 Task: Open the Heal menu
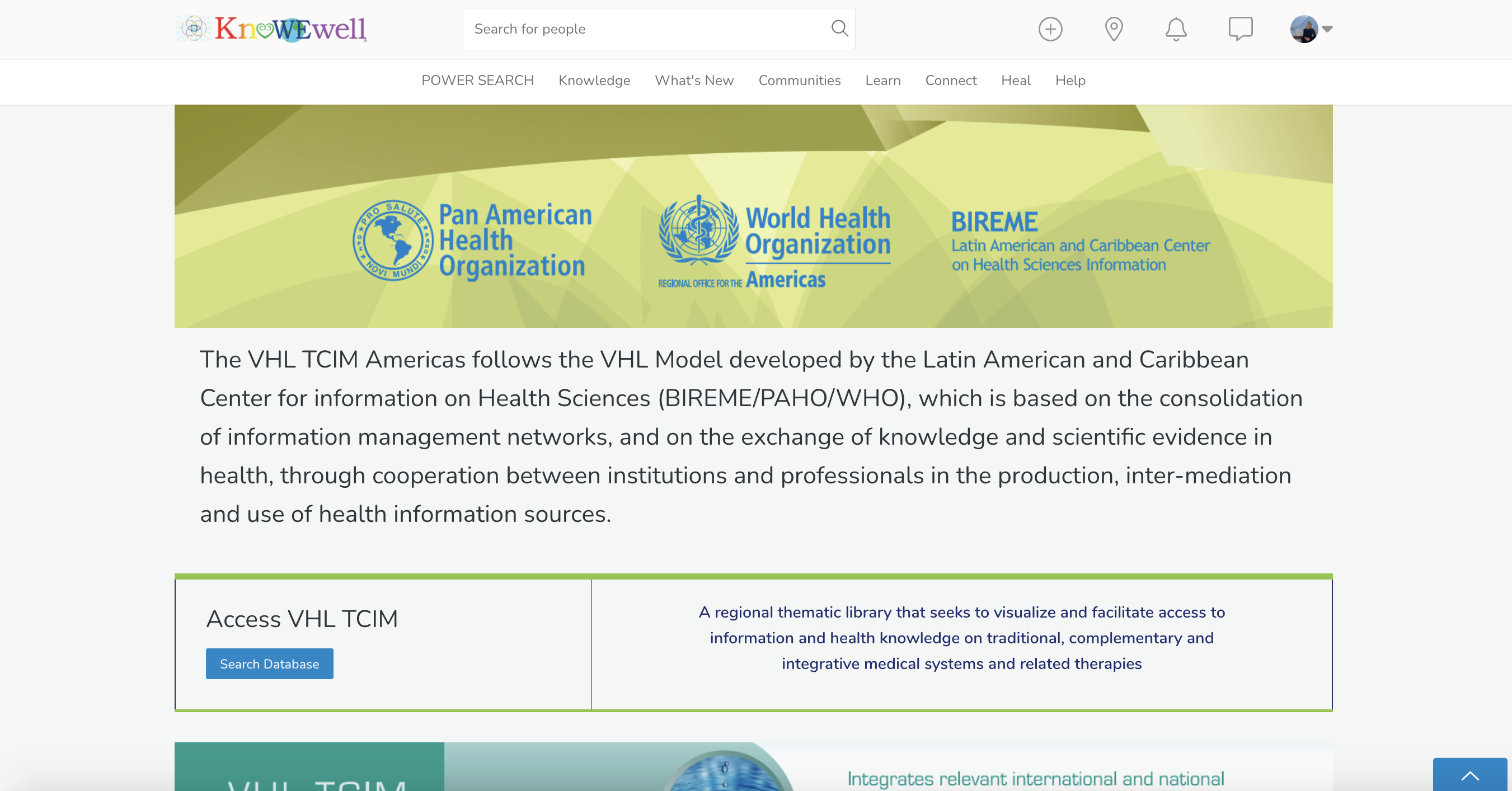[x=1016, y=81]
